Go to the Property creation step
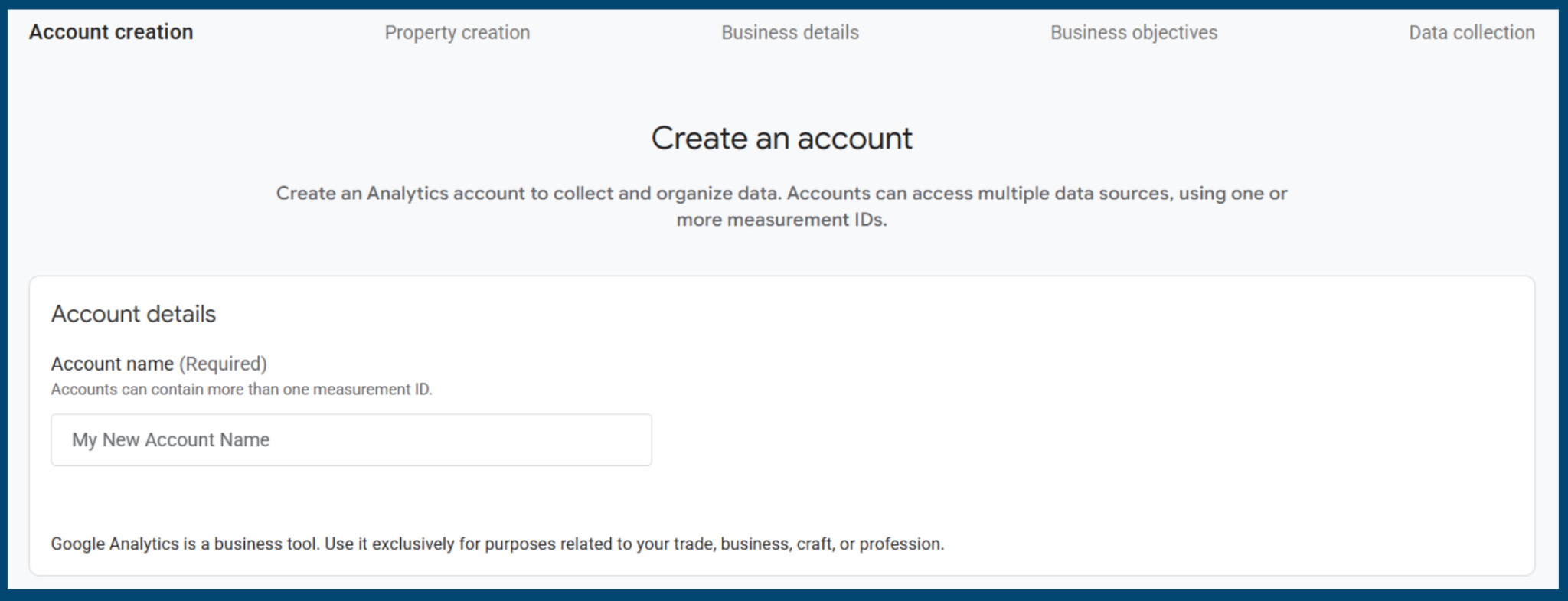Screen dimensions: 1568x601 point(457,33)
